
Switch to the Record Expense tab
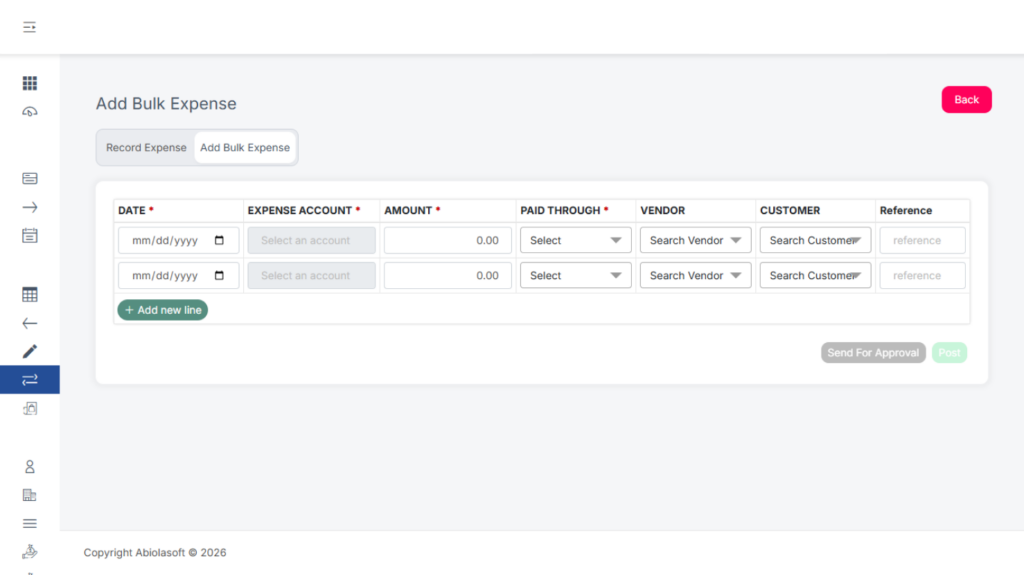tap(146, 148)
